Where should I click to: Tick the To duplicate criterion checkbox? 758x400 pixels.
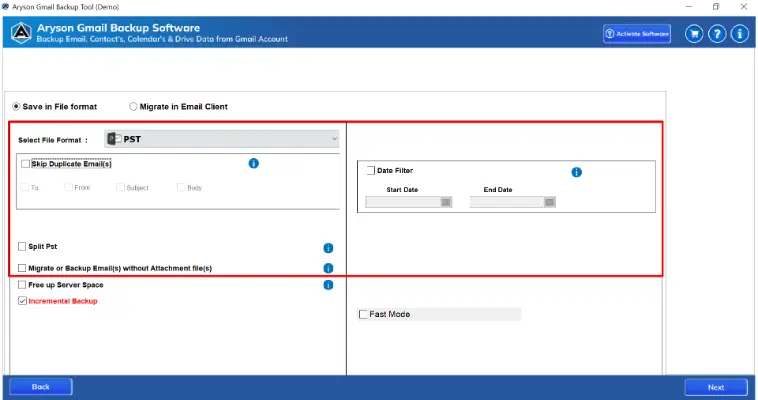25,187
